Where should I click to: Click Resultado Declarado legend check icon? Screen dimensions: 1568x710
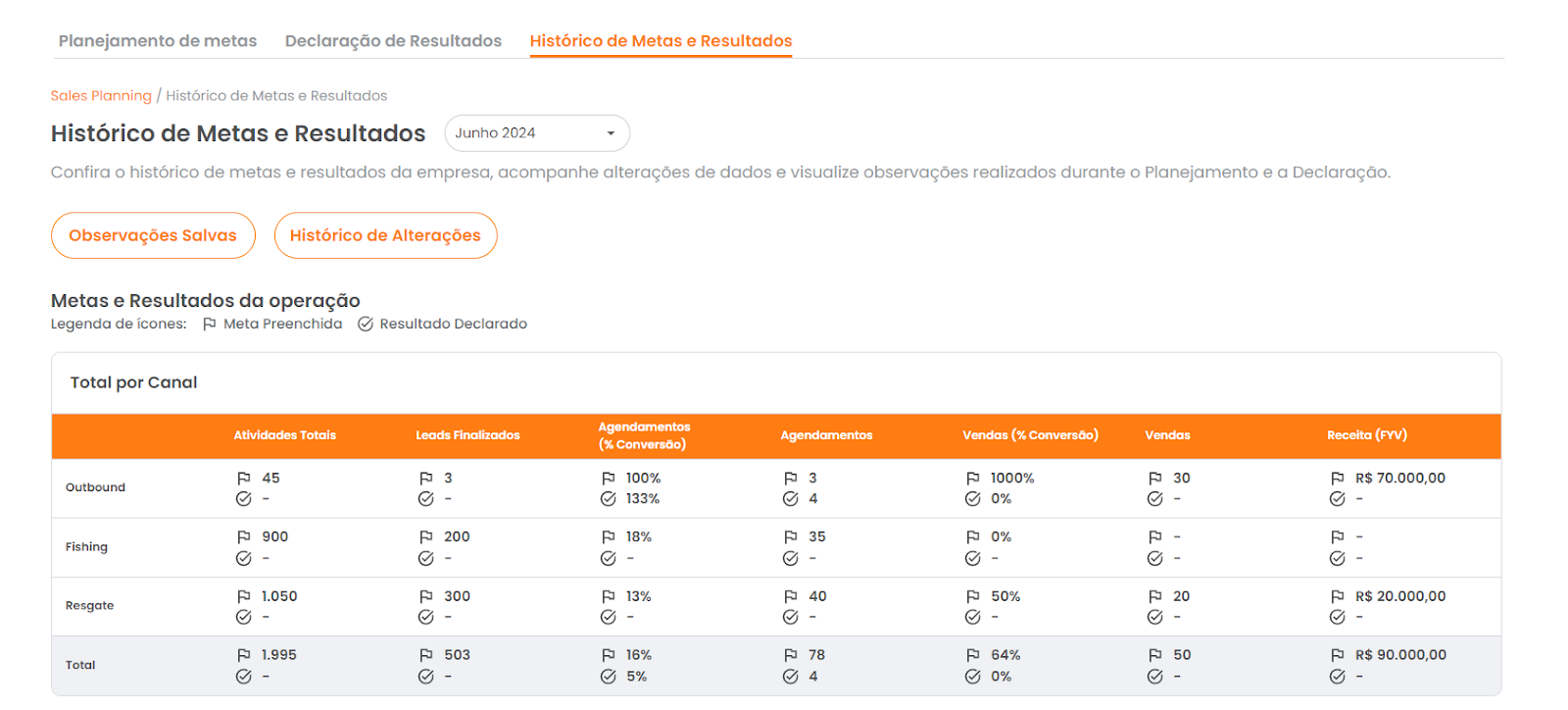tap(366, 325)
